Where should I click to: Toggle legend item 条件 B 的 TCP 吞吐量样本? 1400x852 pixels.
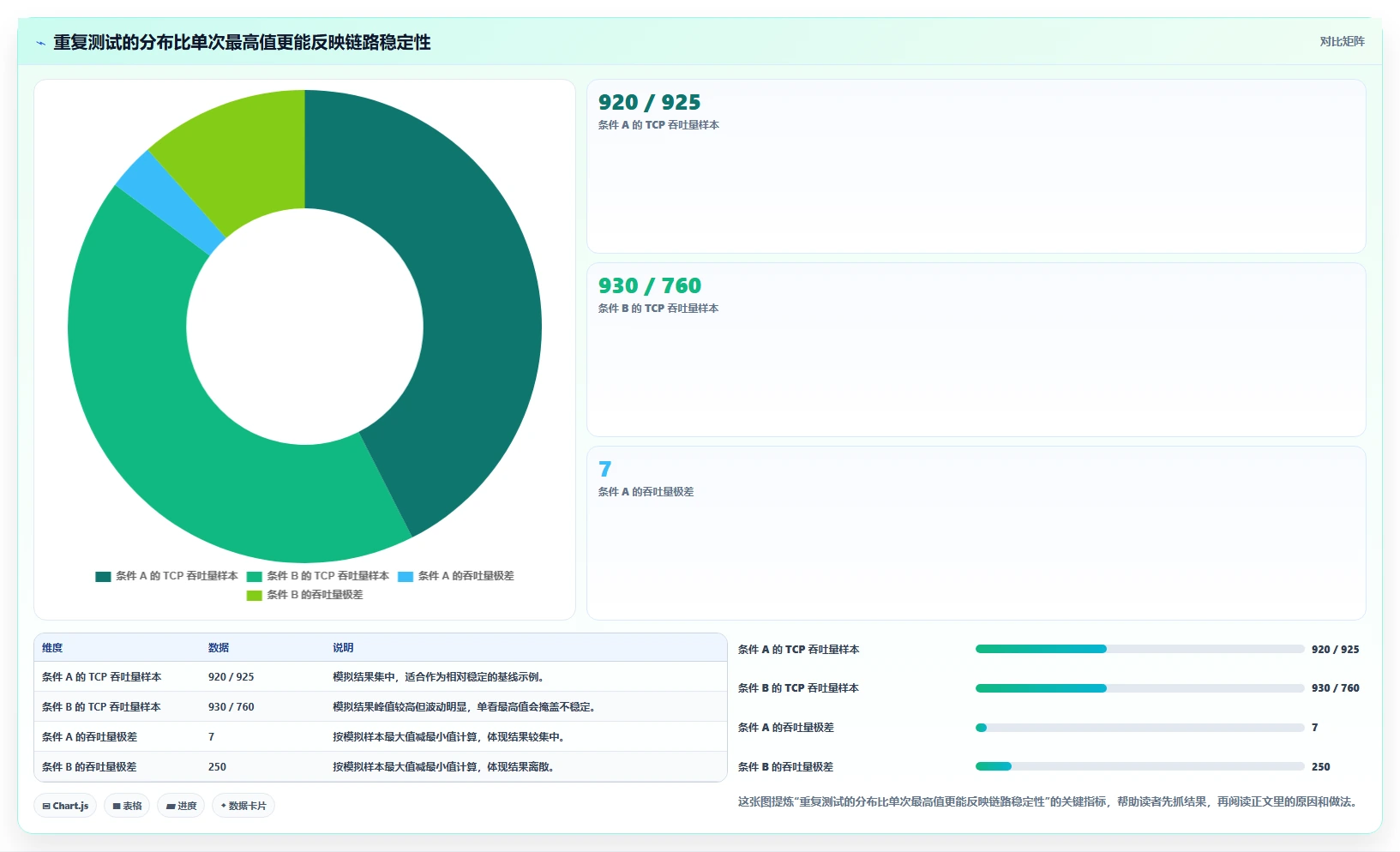pos(318,576)
